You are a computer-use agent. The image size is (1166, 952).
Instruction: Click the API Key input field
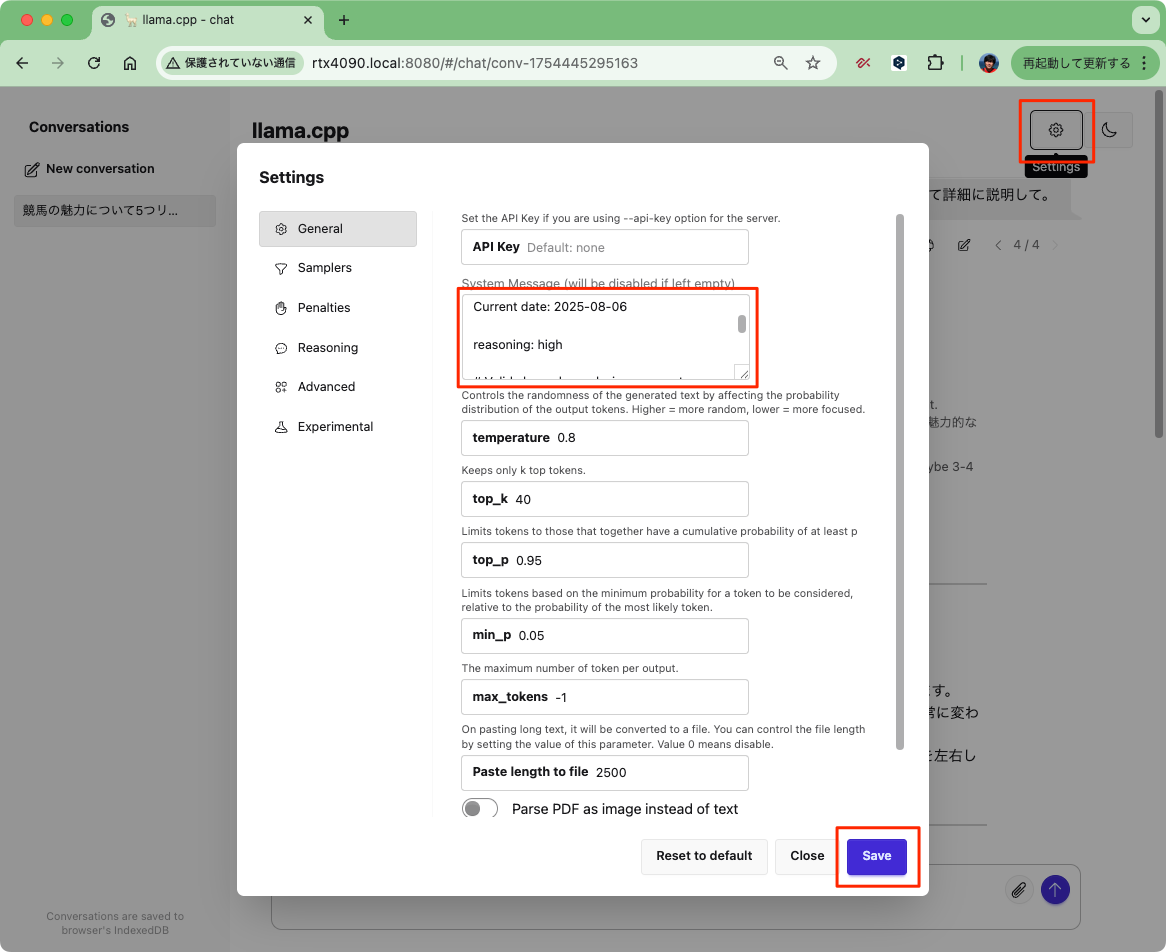pyautogui.click(x=605, y=247)
